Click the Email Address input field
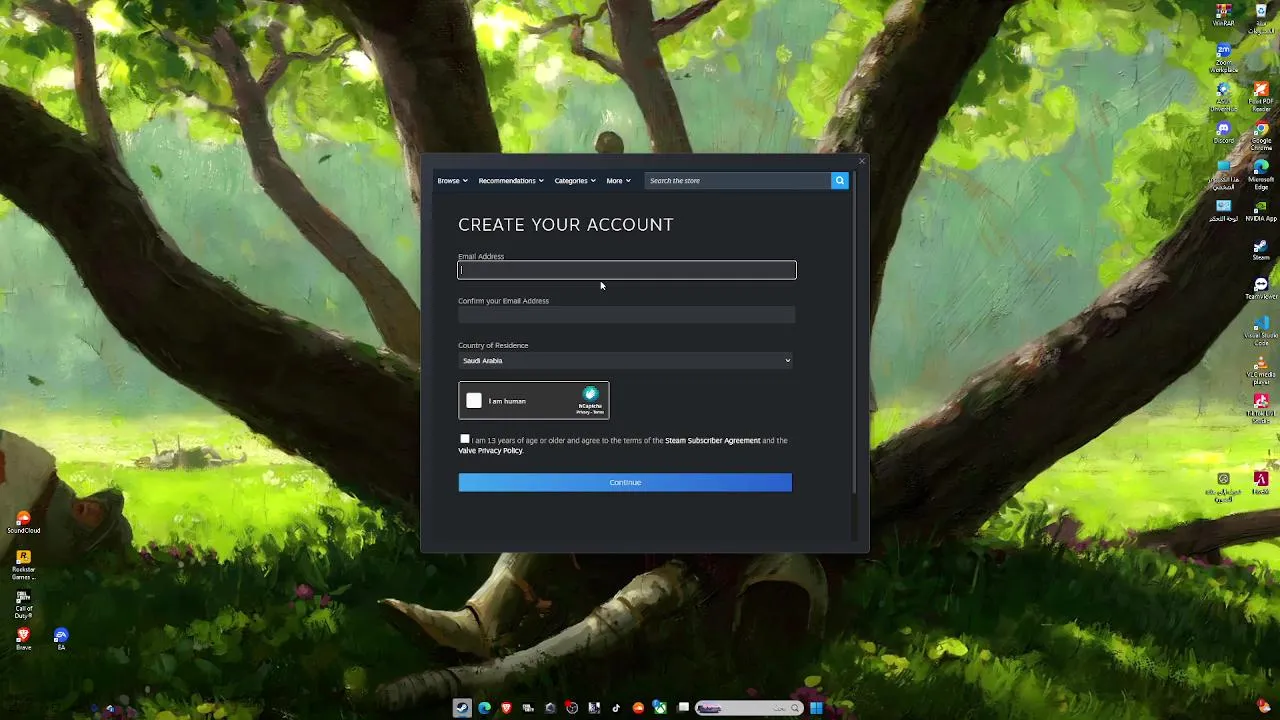1280x720 pixels. [x=627, y=270]
